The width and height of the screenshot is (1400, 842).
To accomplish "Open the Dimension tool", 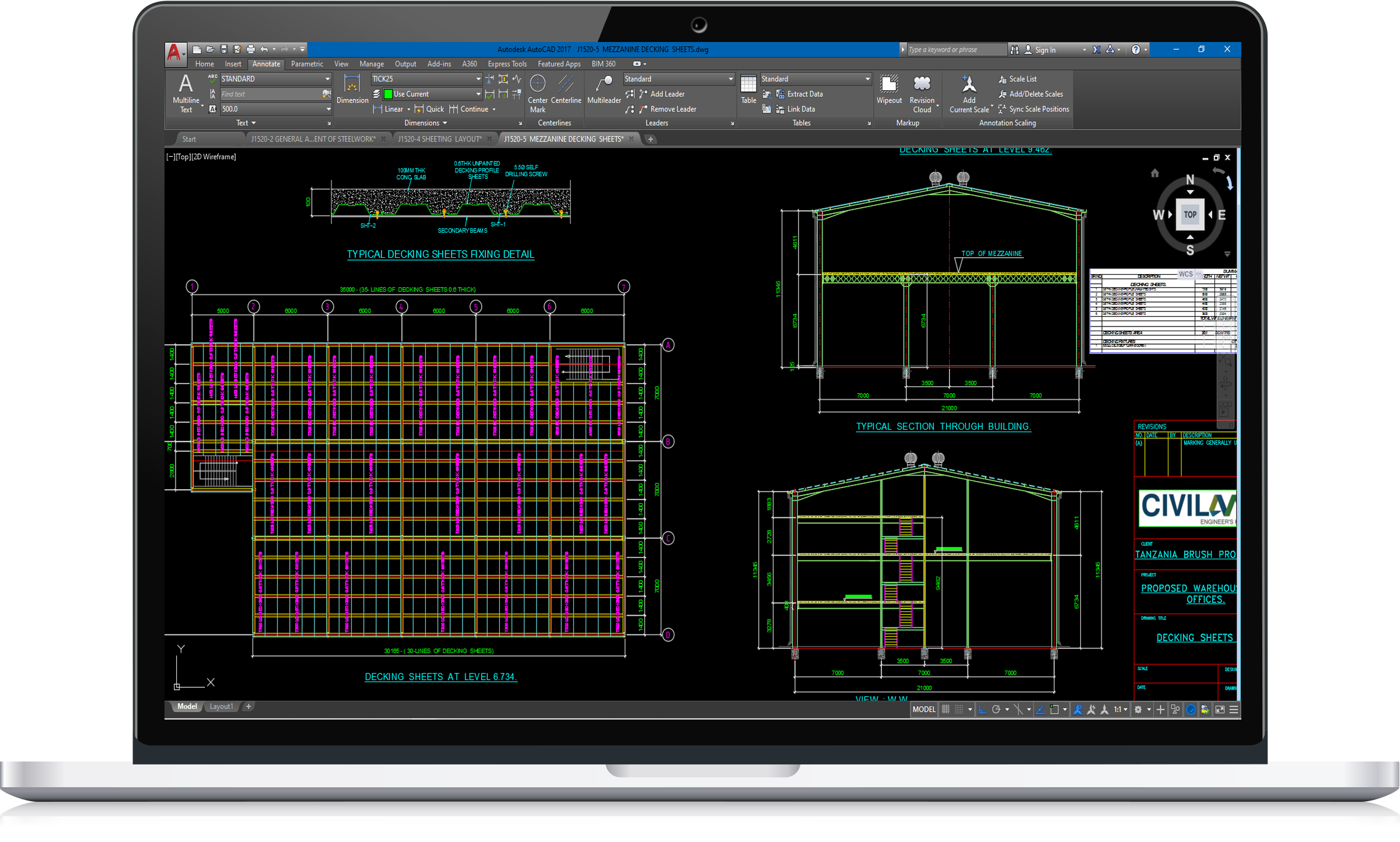I will [x=352, y=89].
